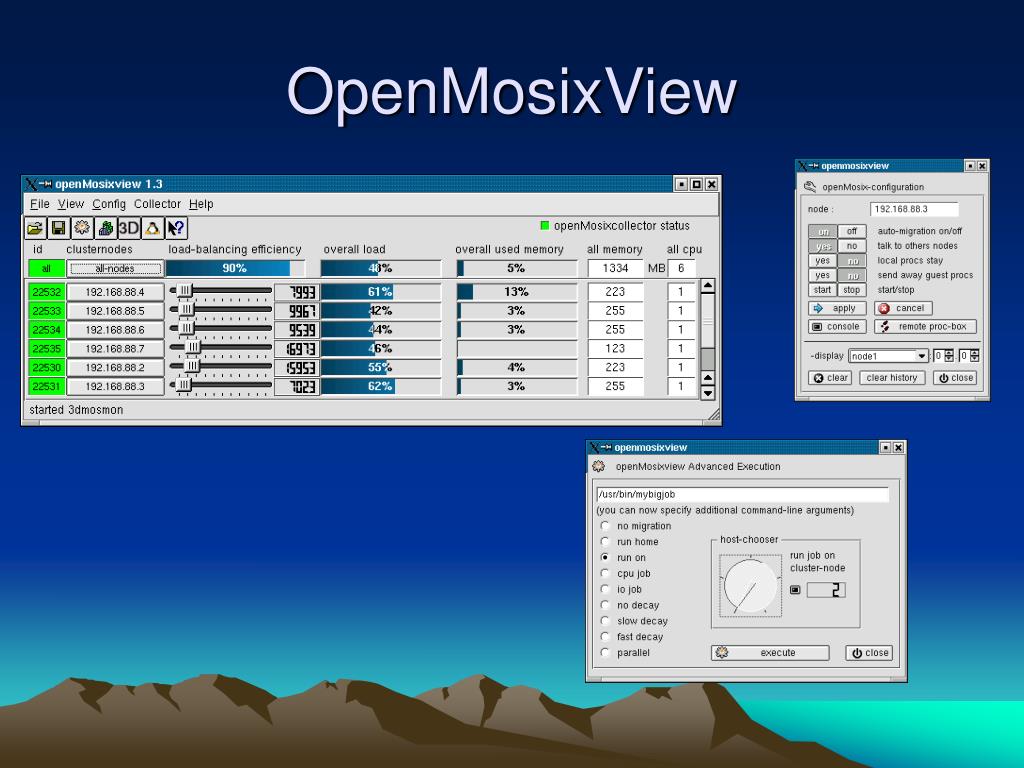This screenshot has height=768, width=1024.
Task: Click node button 192.168.88.7
Action: click(x=115, y=349)
